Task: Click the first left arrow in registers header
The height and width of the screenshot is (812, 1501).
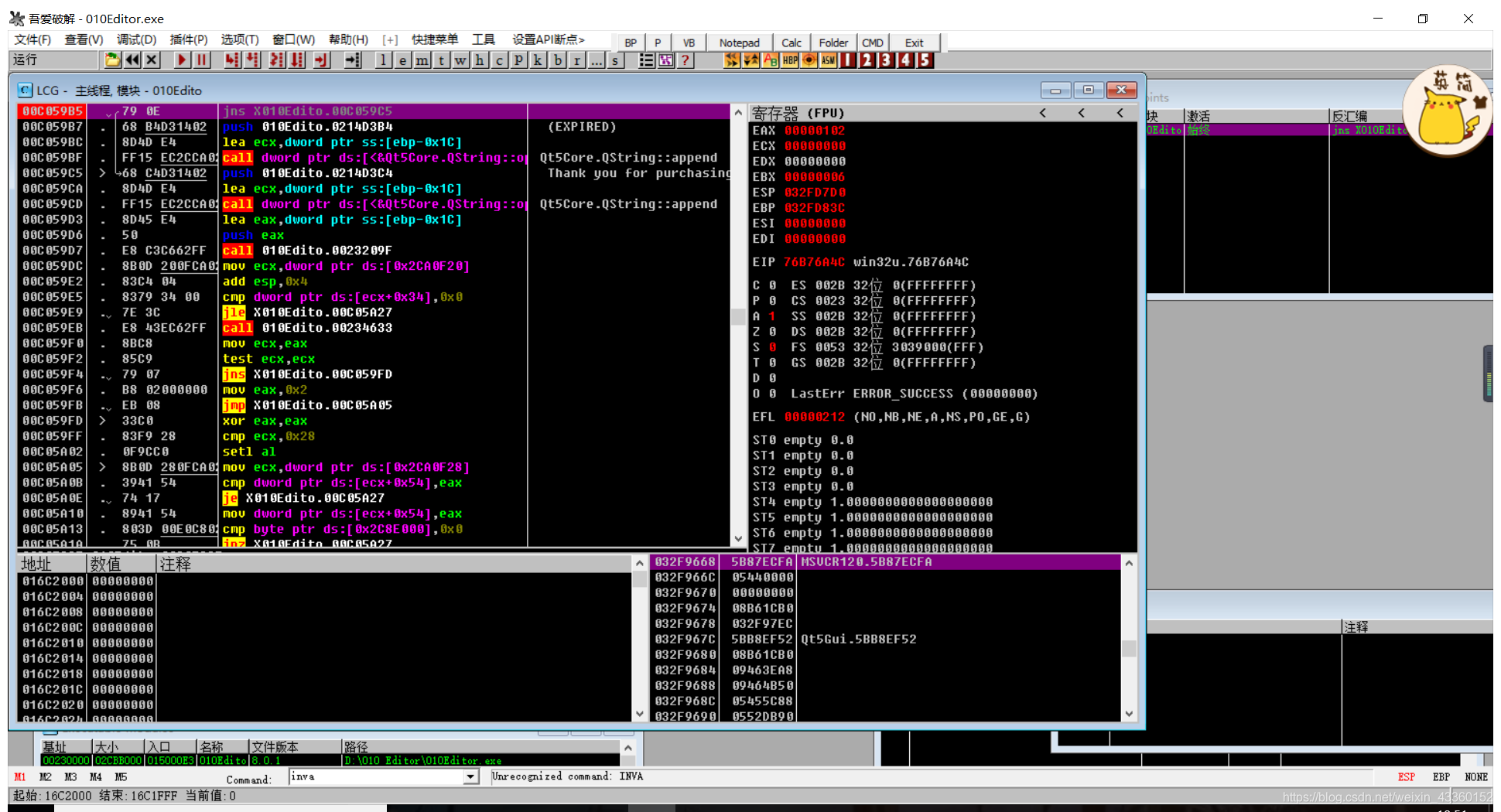Action: point(1043,114)
